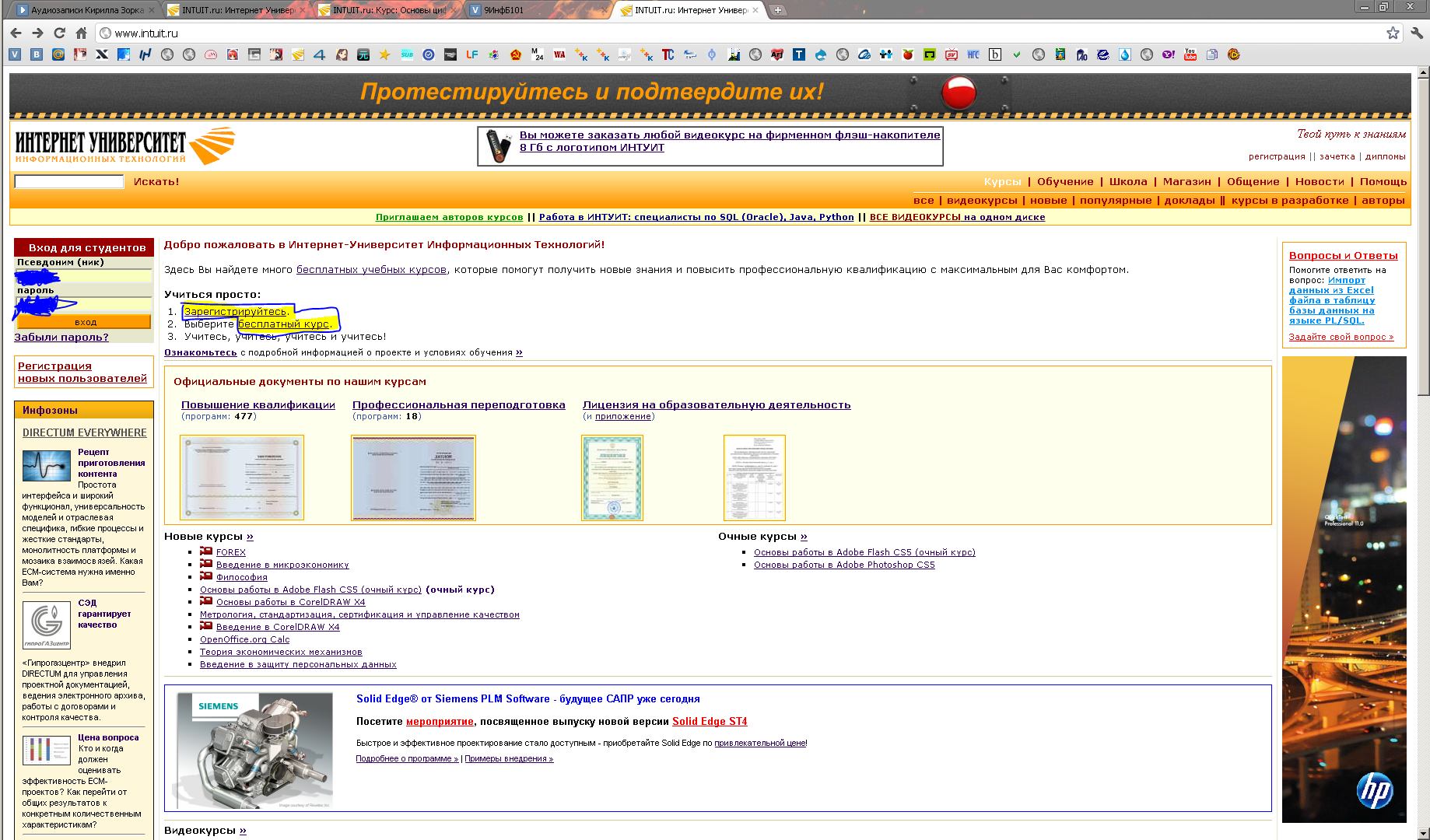Click the browser forward arrow

coord(37,33)
